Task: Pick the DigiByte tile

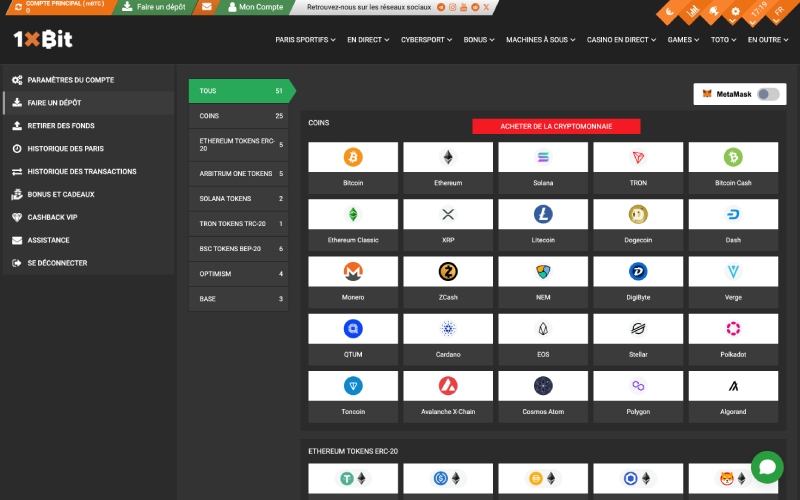Action: click(638, 282)
